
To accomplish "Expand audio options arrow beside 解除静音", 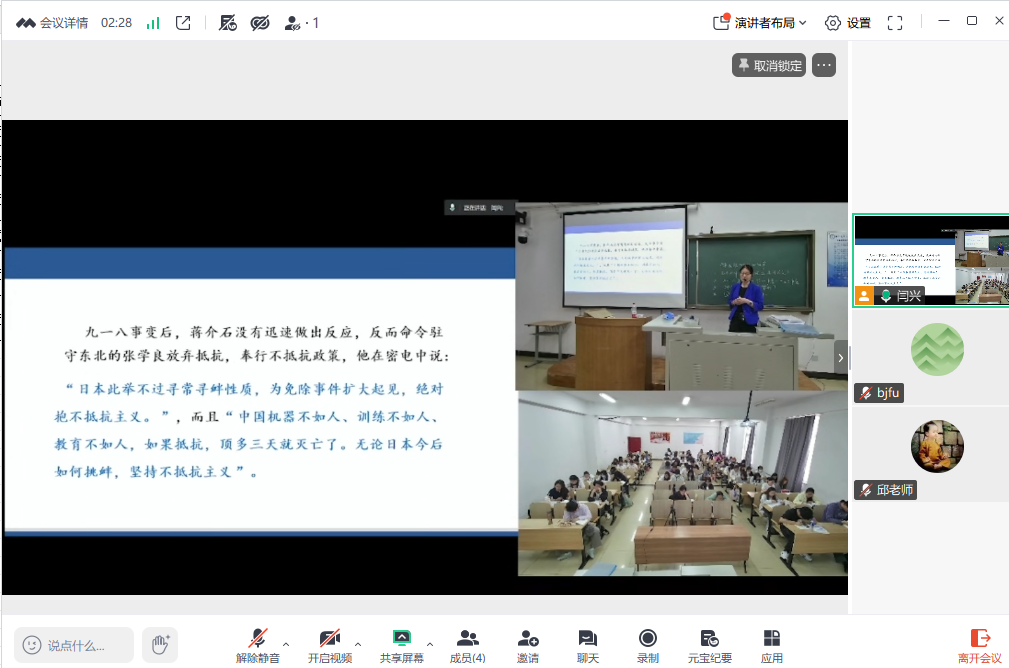I will [x=286, y=644].
